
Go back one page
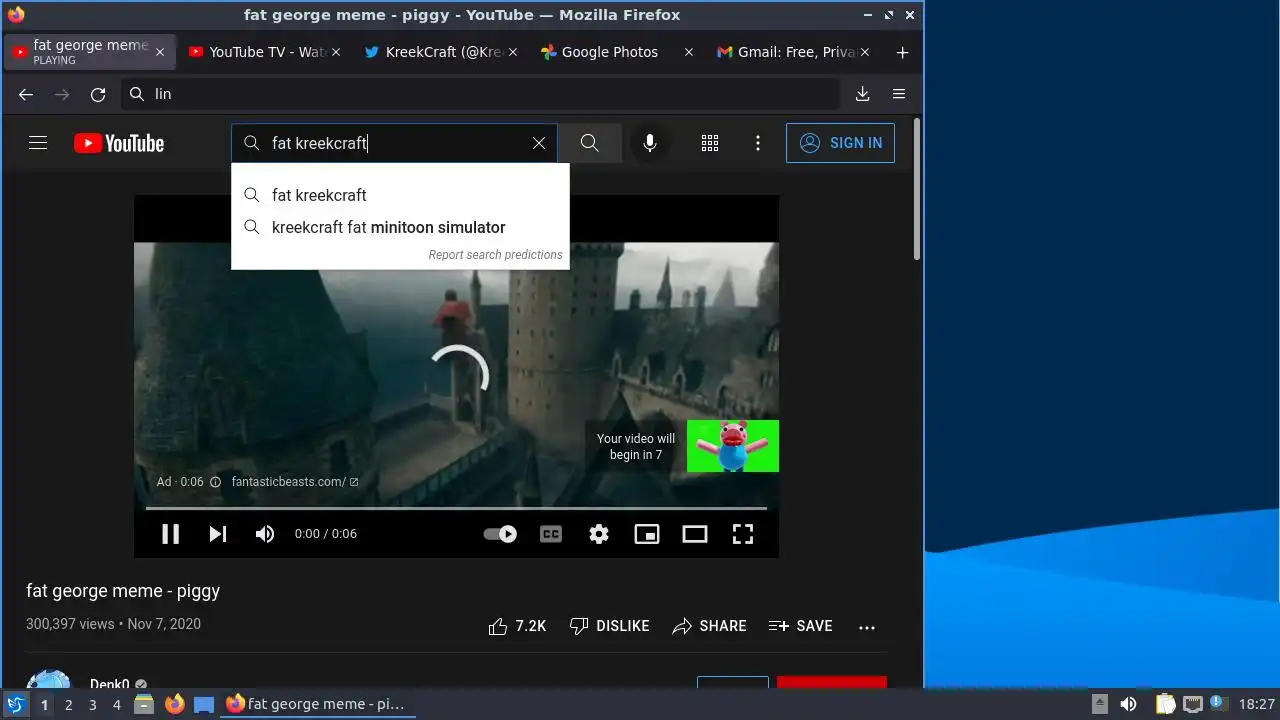pyautogui.click(x=26, y=94)
